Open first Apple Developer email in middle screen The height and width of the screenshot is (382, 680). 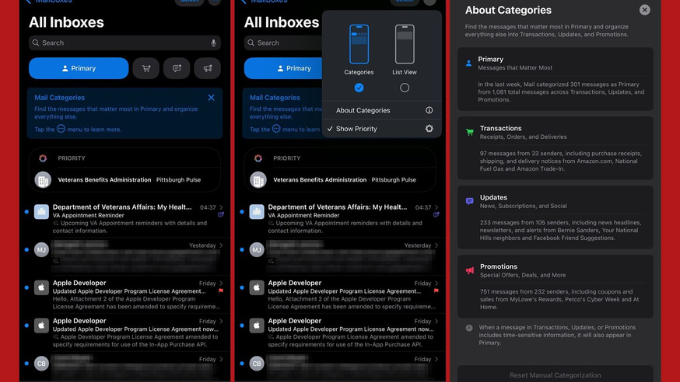point(340,294)
